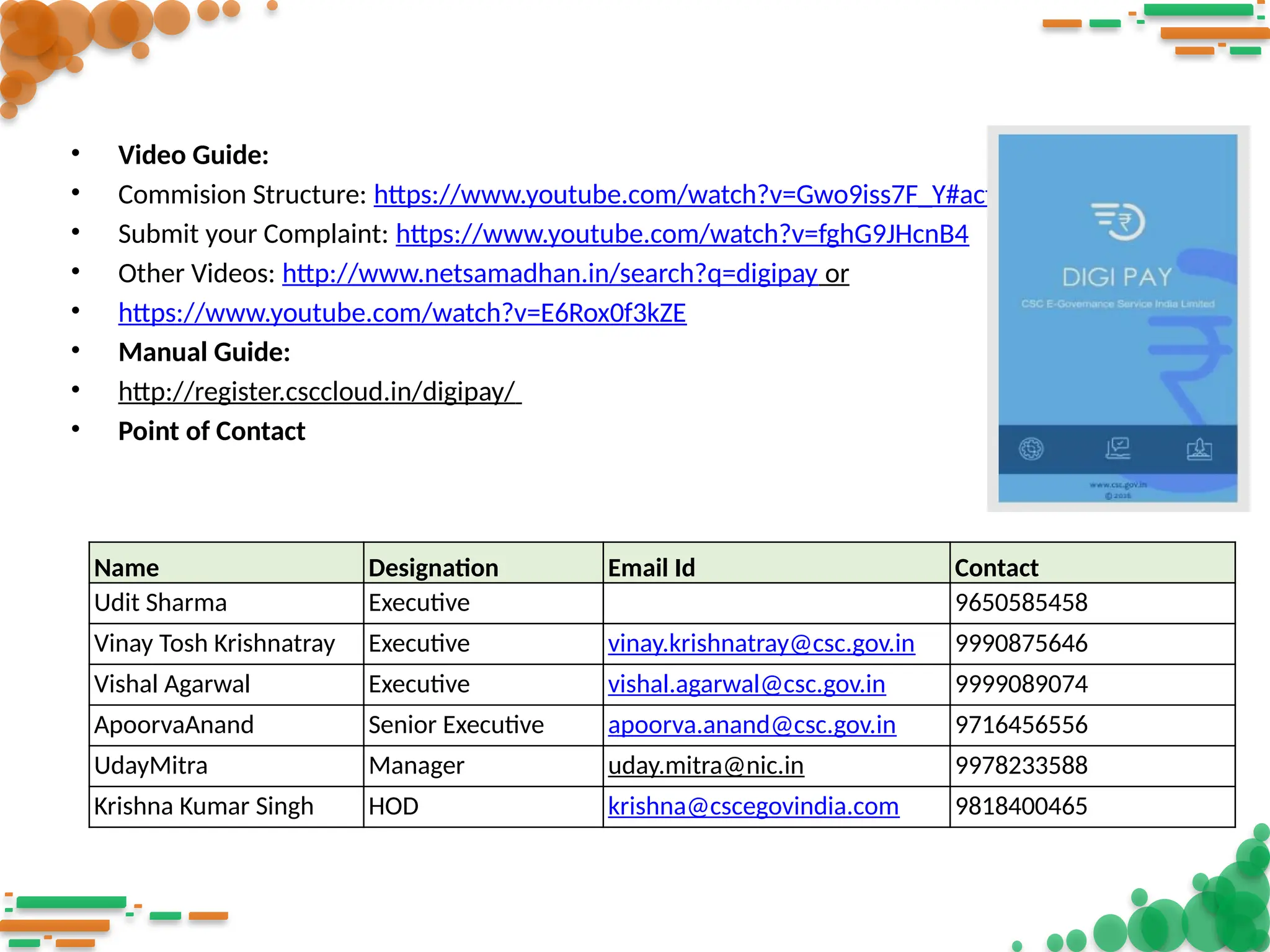
Task: Click contact number 9818400465
Action: tap(1021, 806)
